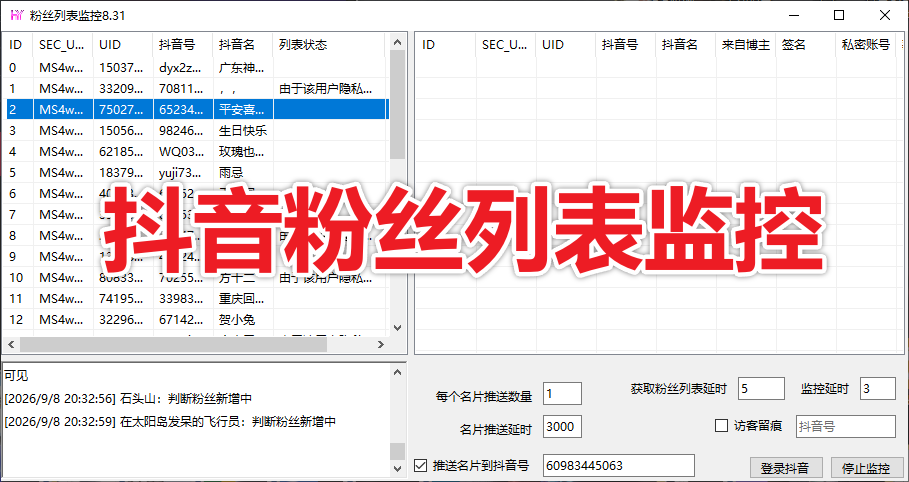Click the left list horizontal scroll-right arrow
Viewport: 909px width, 482px height.
[x=380, y=345]
